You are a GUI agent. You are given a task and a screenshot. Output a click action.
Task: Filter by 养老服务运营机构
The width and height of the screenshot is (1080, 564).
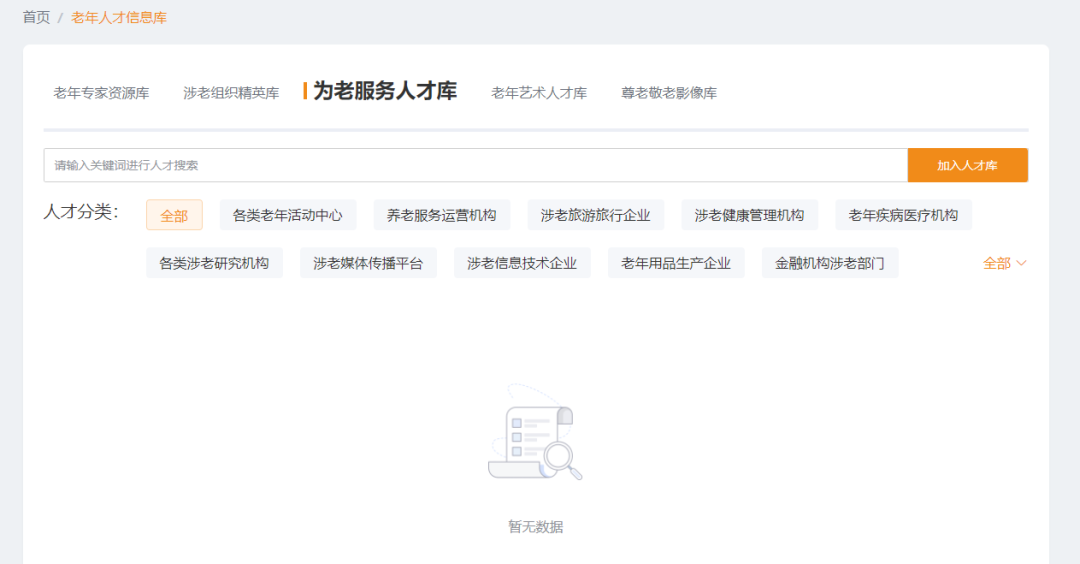(441, 215)
